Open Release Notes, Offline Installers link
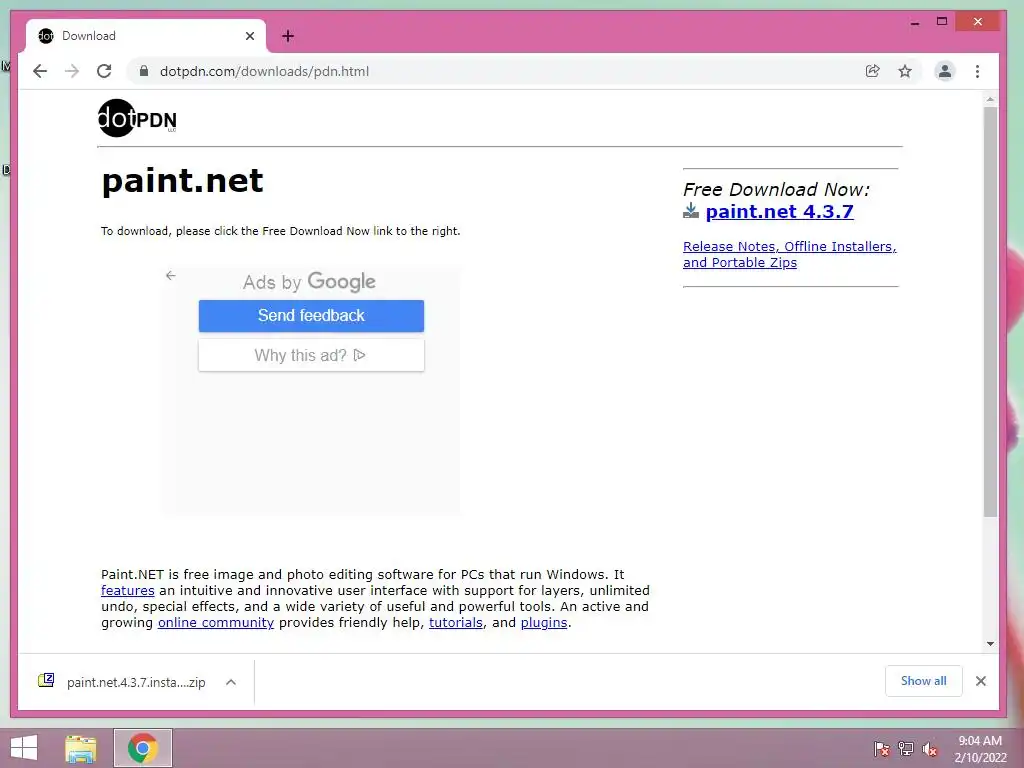 point(790,255)
